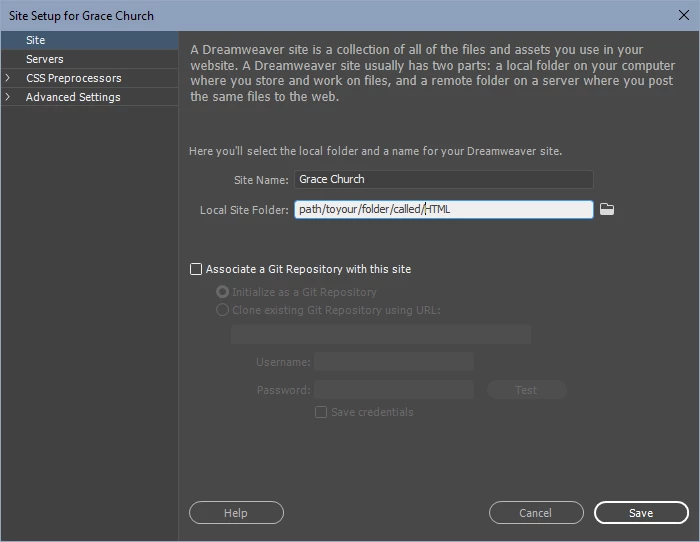Viewport: 700px width, 542px height.
Task: Click the Local Site Folder path field
Action: (444, 209)
